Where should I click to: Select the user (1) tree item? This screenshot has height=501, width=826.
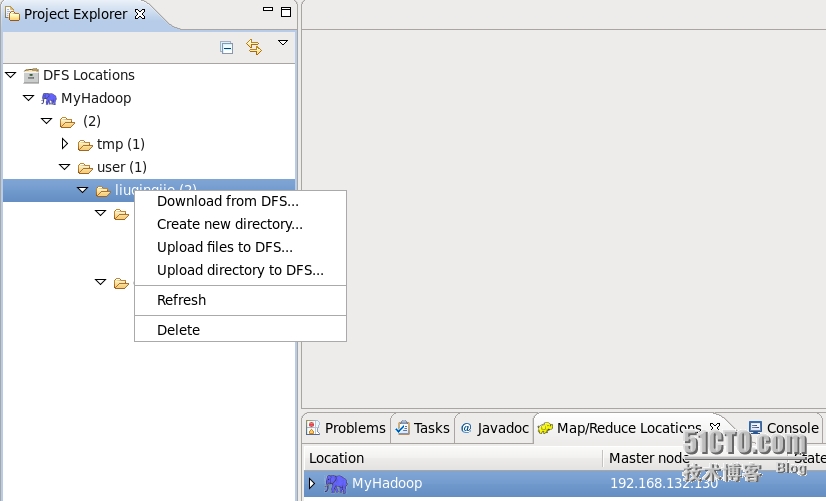pos(122,167)
